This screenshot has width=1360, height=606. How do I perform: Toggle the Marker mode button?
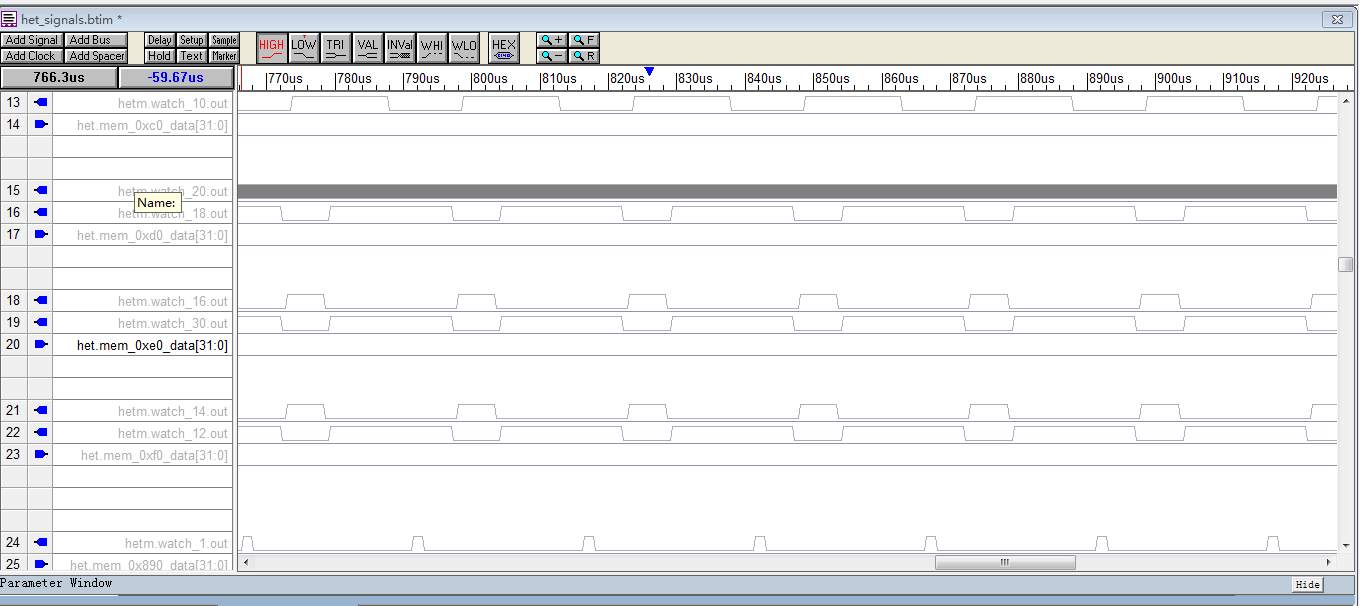pos(224,56)
